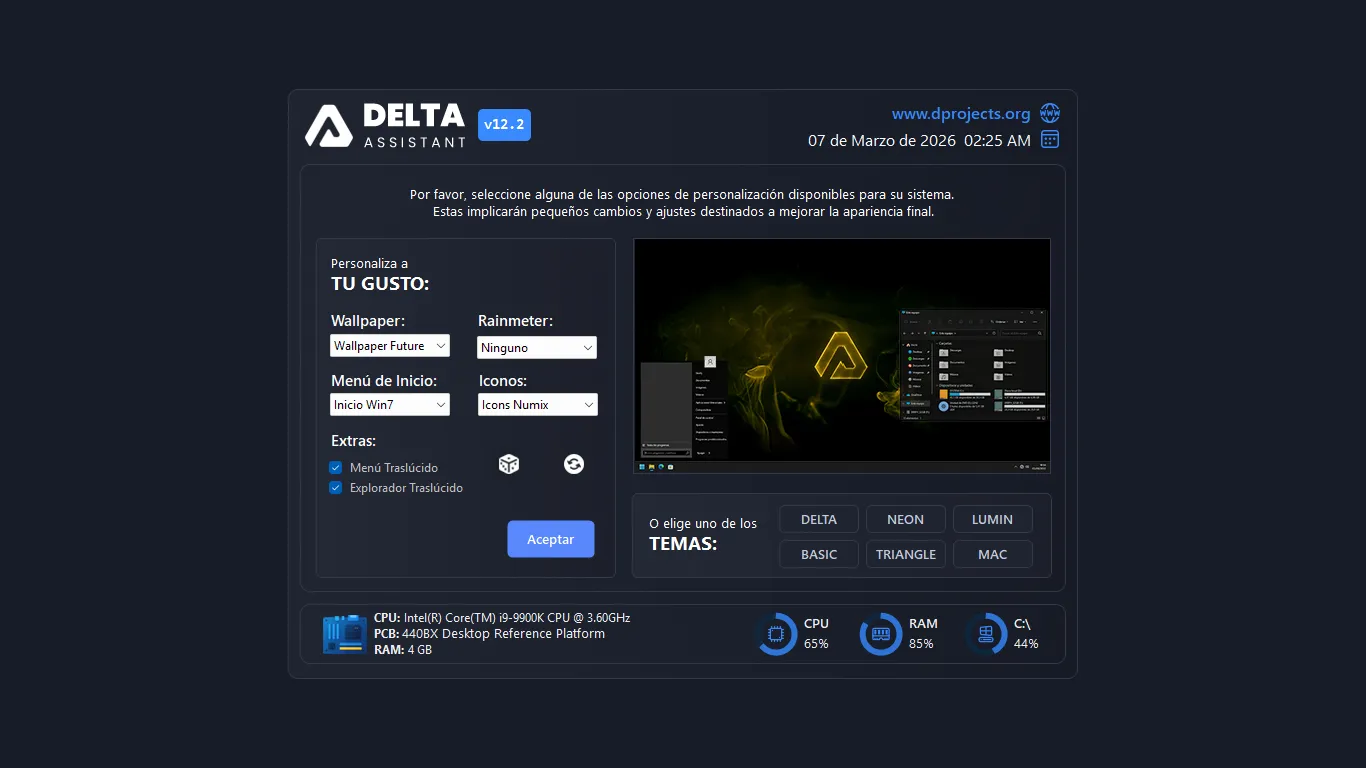
Task: Open the Wallpaper dropdown
Action: (x=390, y=346)
